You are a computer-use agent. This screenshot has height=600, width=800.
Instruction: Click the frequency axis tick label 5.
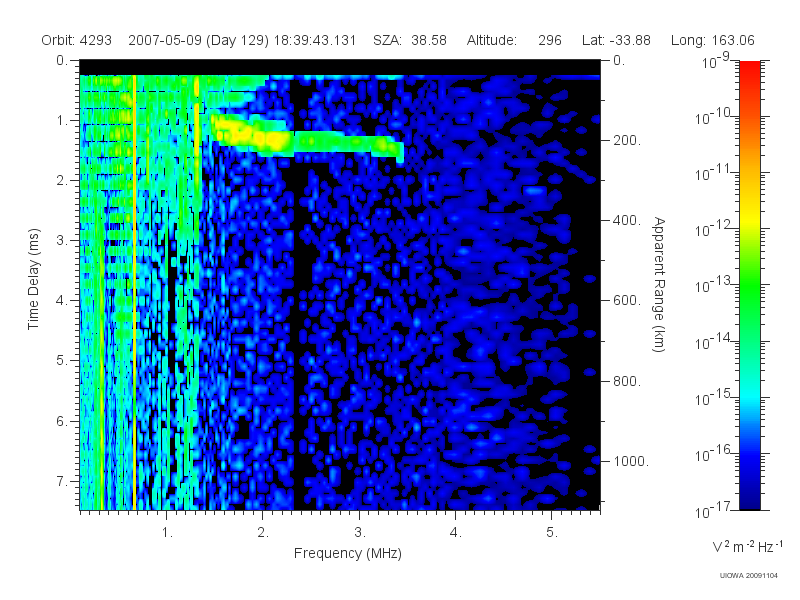(x=552, y=533)
